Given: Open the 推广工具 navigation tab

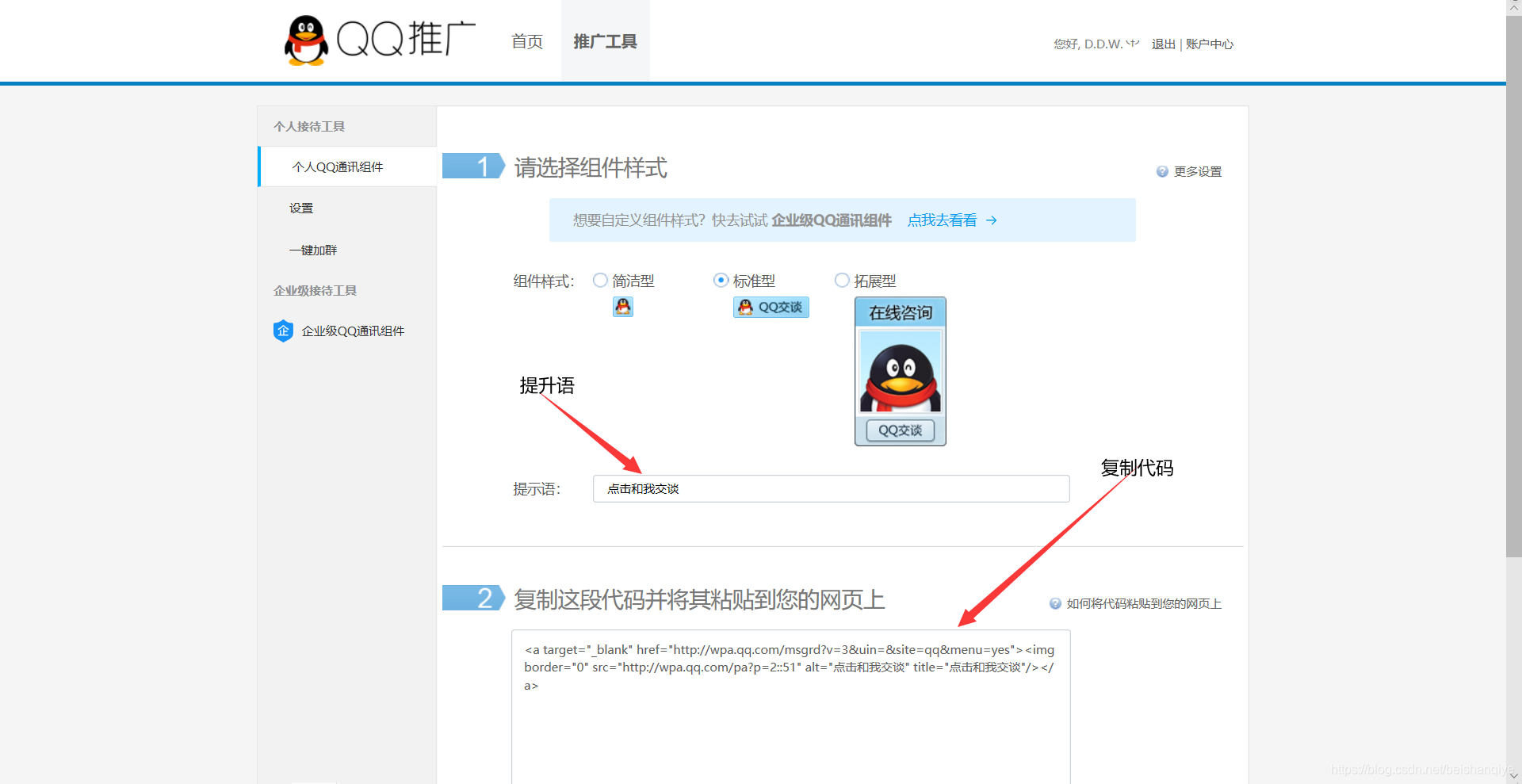Looking at the screenshot, I should 605,41.
